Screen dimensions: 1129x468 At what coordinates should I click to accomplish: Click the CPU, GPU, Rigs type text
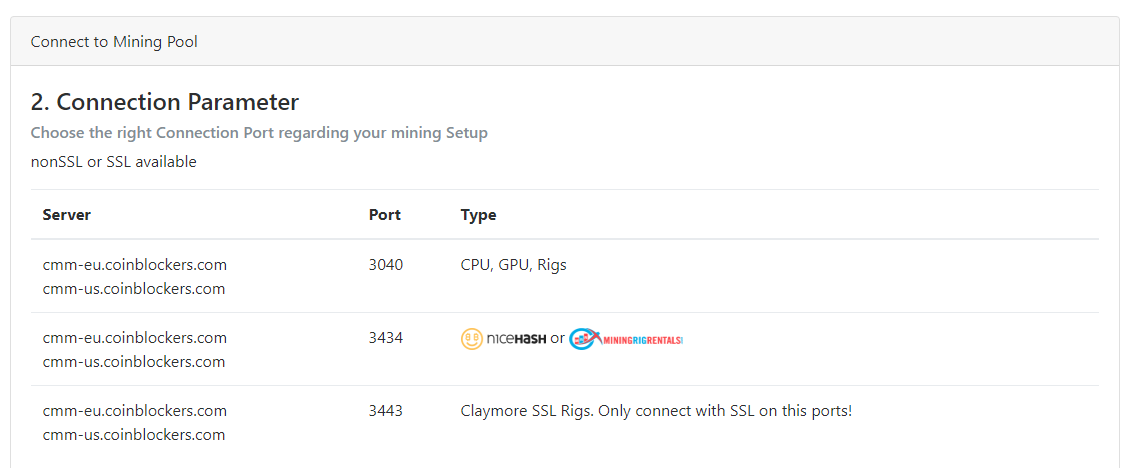coord(514,265)
